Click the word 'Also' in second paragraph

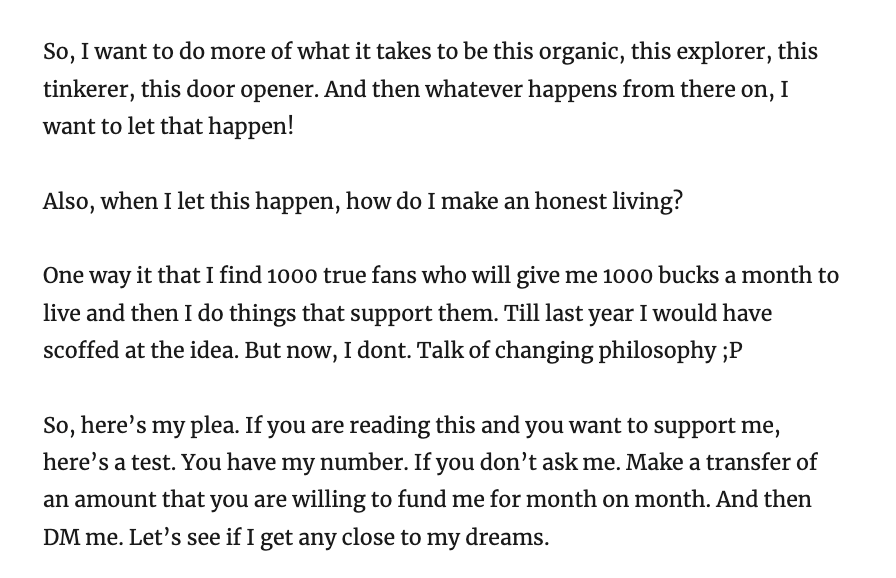pyautogui.click(x=66, y=201)
